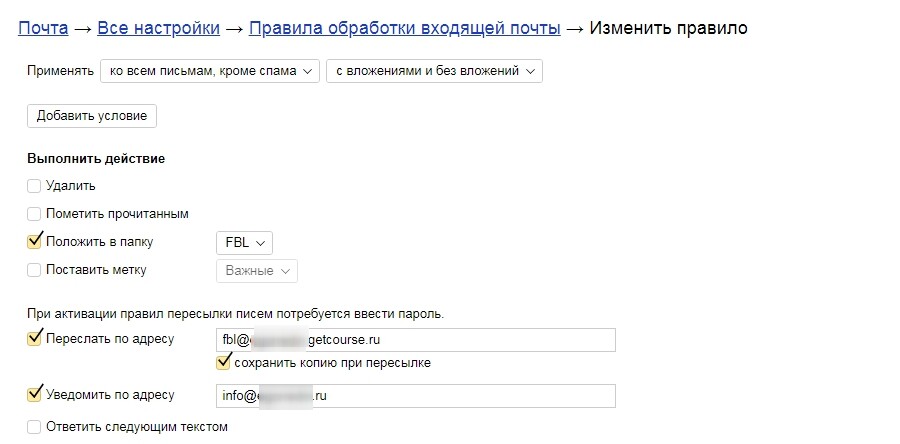Open Правила обработки входящей почты link
900x444 pixels.
(404, 28)
